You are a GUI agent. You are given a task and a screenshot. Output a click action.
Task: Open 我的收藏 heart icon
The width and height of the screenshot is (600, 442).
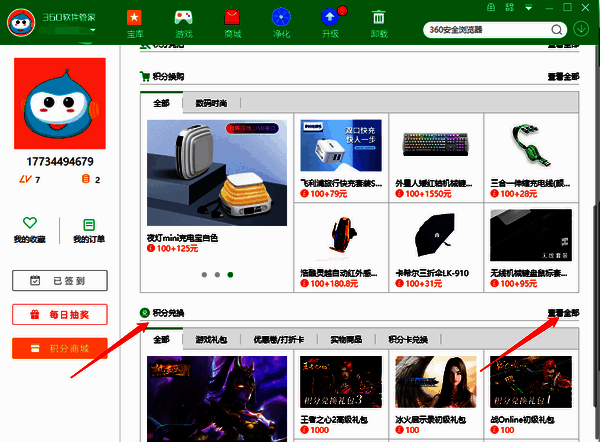click(x=30, y=223)
